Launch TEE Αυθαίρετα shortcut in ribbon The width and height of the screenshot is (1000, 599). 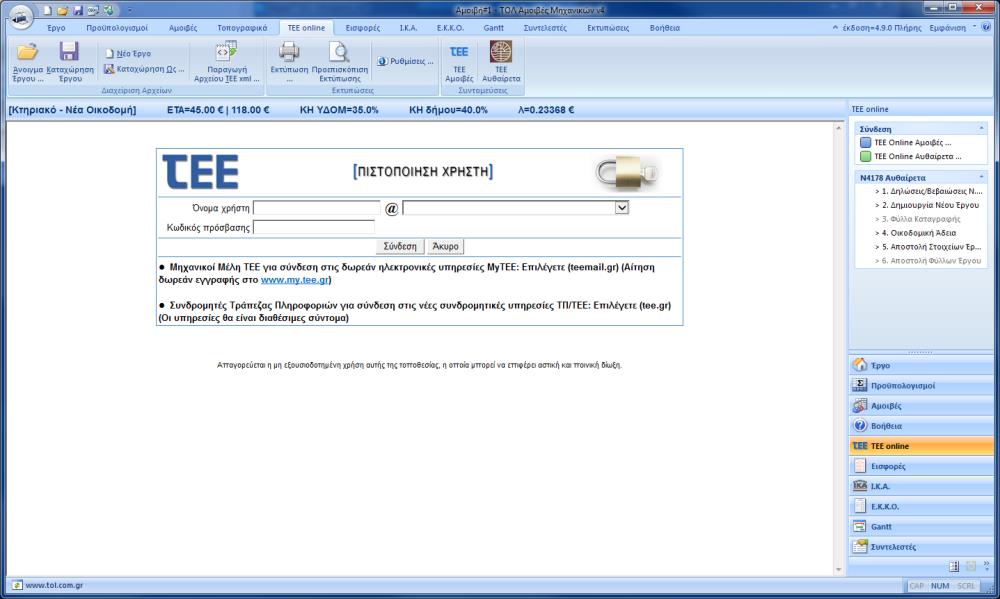(501, 62)
